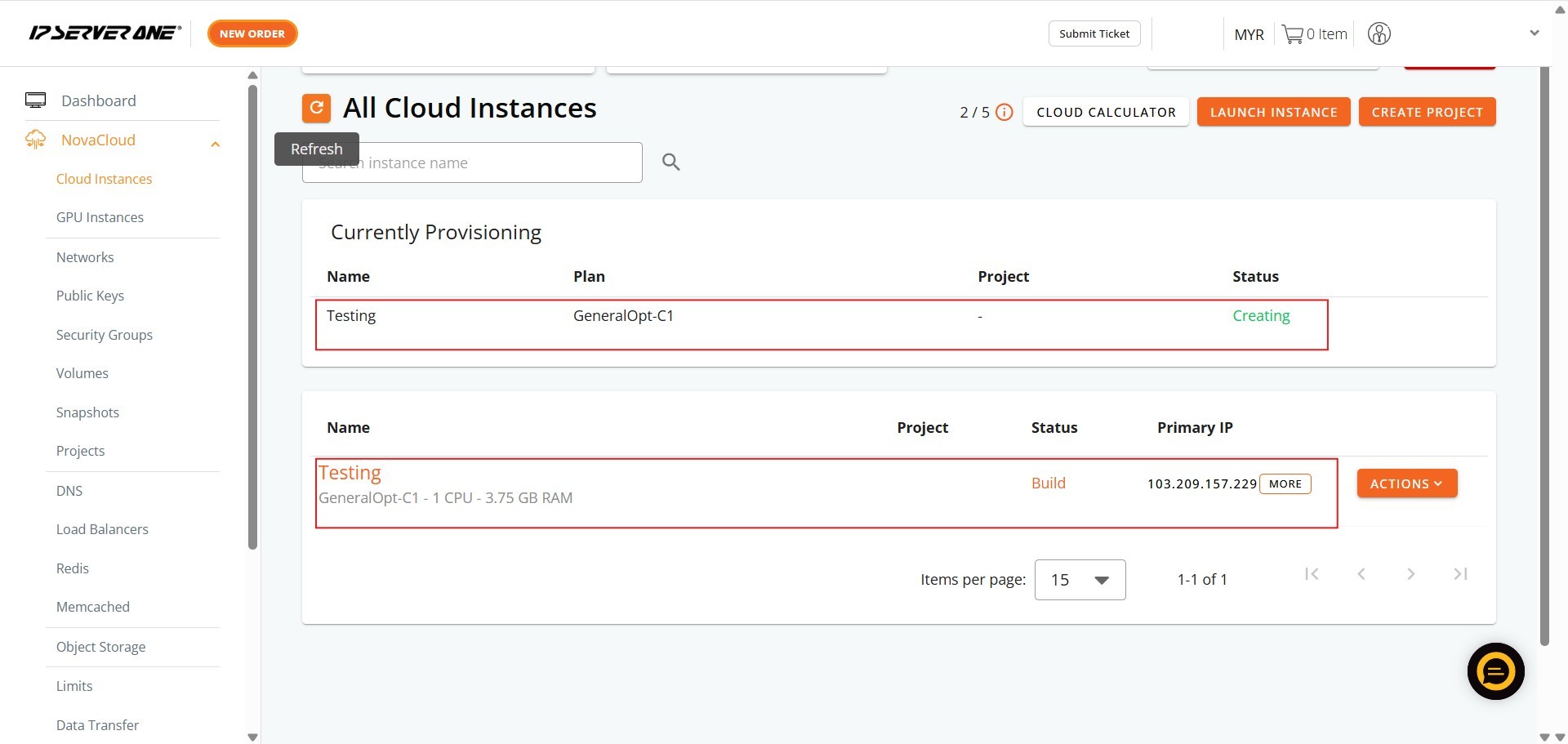Click the search instance name field
This screenshot has height=744, width=1568.
click(x=490, y=163)
